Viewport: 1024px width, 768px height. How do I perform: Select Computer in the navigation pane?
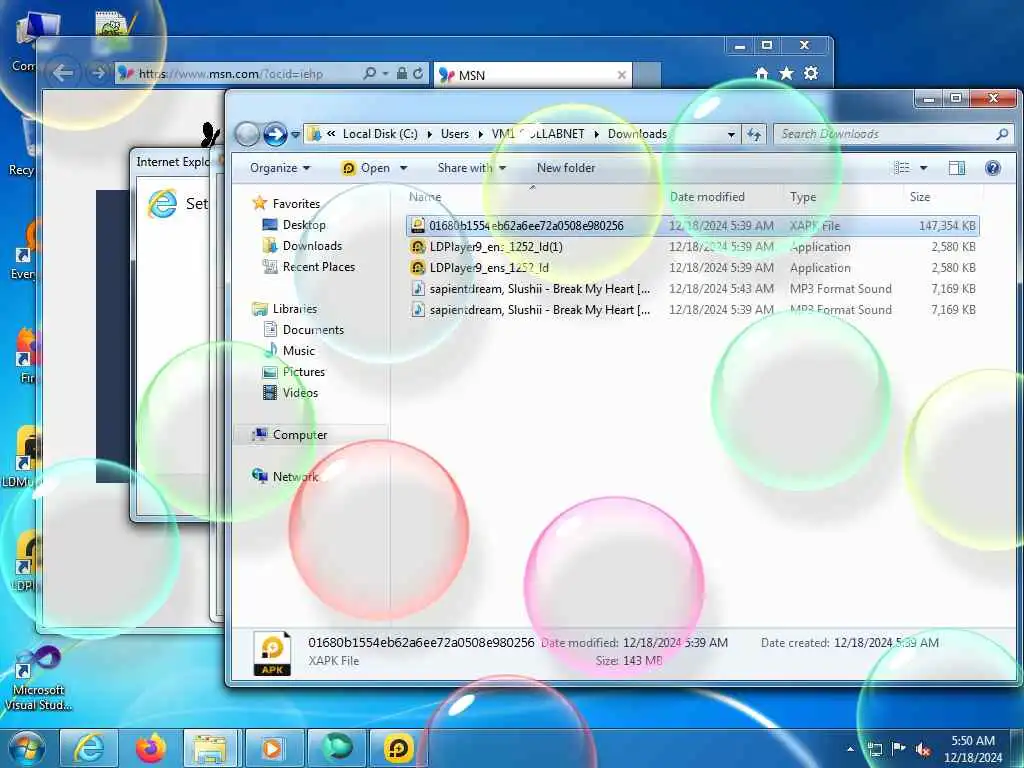[x=300, y=435]
